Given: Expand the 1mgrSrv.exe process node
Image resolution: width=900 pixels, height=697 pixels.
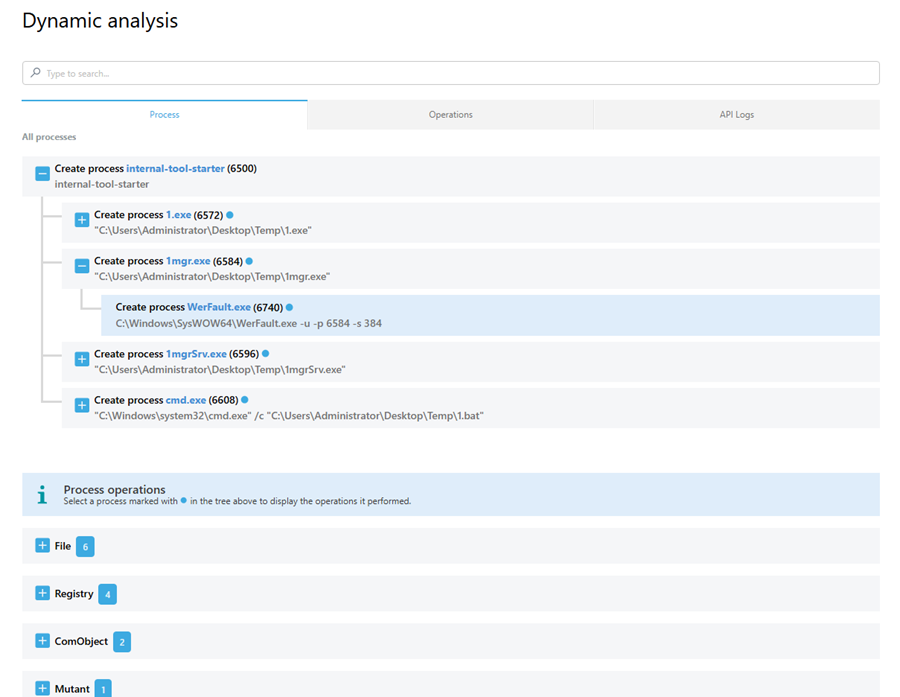Looking at the screenshot, I should tap(82, 359).
